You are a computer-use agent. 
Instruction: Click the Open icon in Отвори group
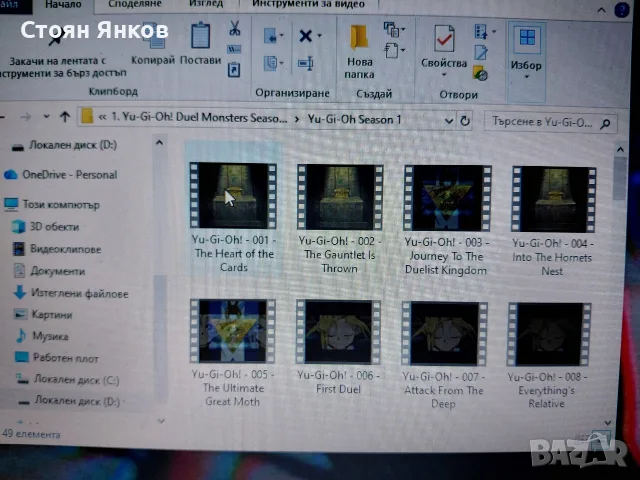coord(481,31)
